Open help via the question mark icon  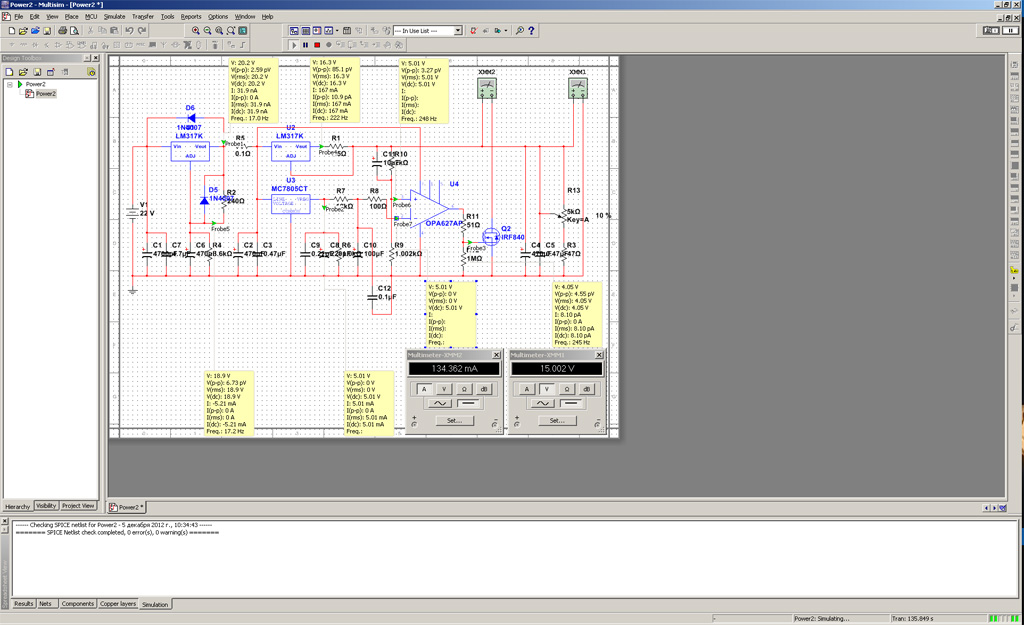[531, 31]
